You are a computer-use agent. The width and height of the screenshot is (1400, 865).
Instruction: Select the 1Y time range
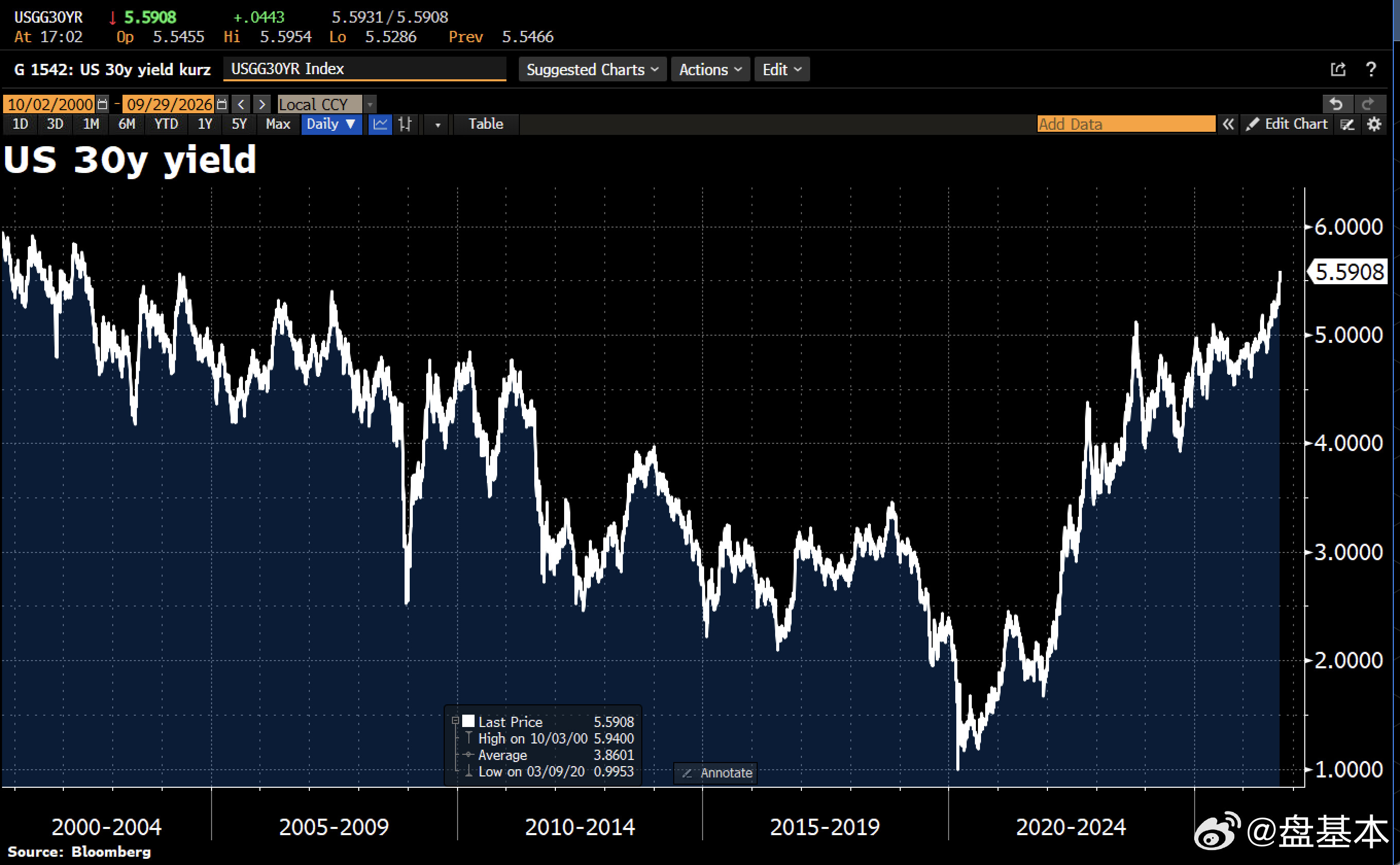(205, 124)
